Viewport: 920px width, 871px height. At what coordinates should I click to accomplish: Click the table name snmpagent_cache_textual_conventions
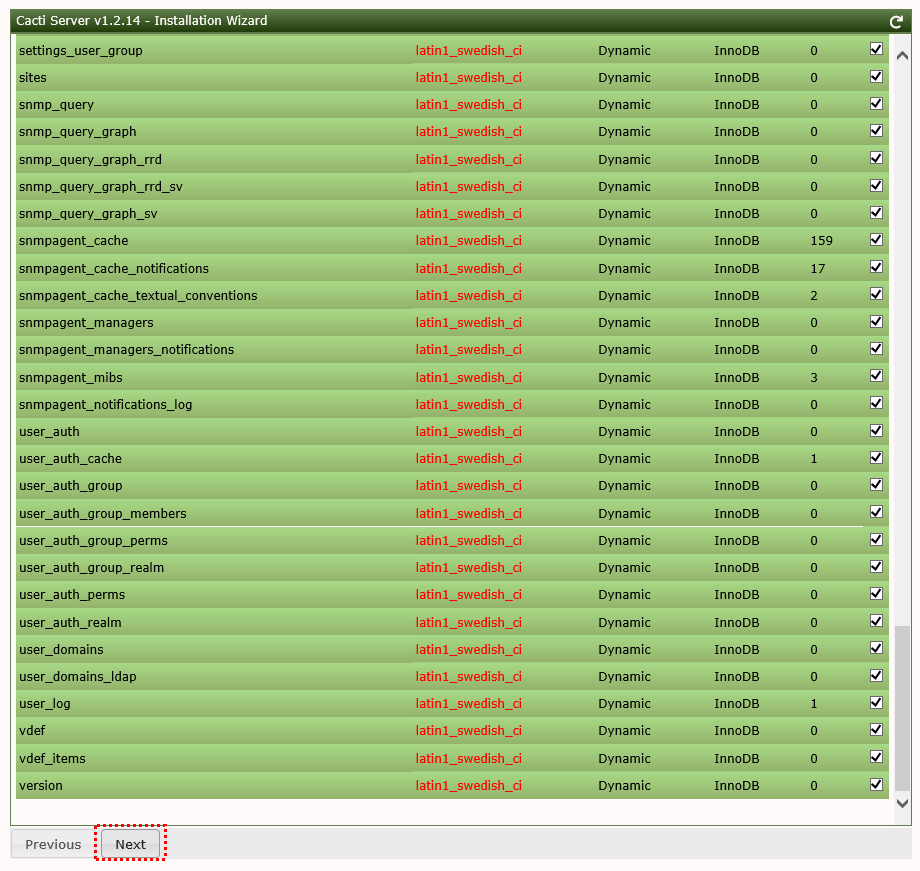(138, 296)
